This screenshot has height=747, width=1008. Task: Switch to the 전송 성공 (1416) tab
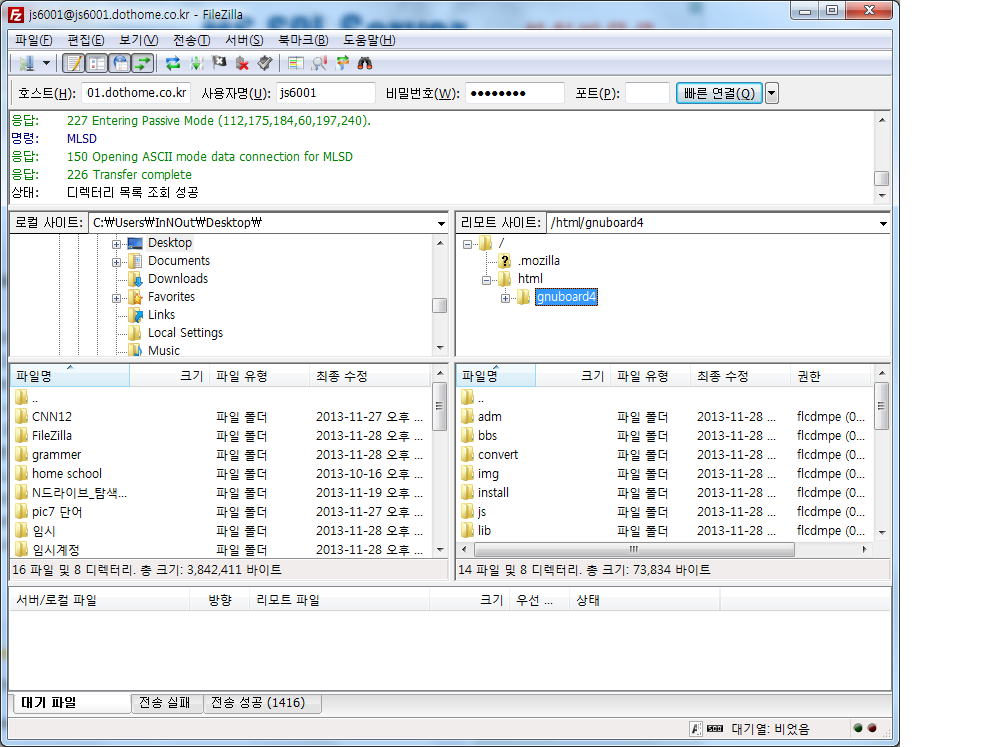pyautogui.click(x=264, y=703)
